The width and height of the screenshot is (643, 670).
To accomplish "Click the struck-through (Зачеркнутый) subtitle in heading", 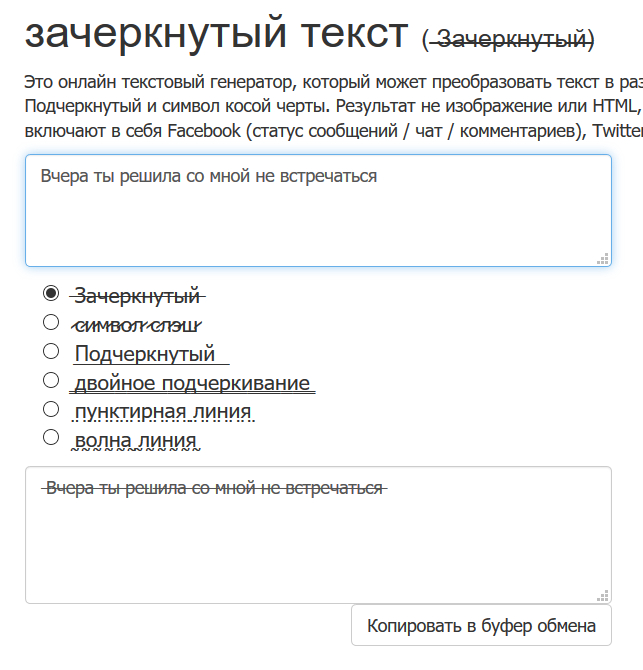I will [508, 39].
